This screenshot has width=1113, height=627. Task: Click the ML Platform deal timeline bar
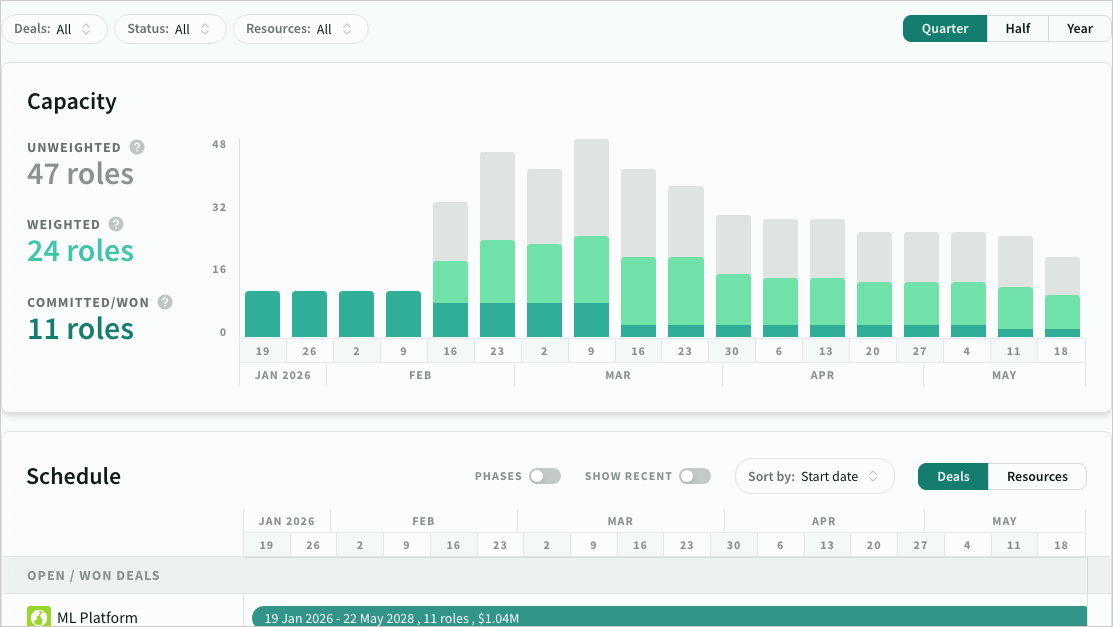[x=670, y=617]
